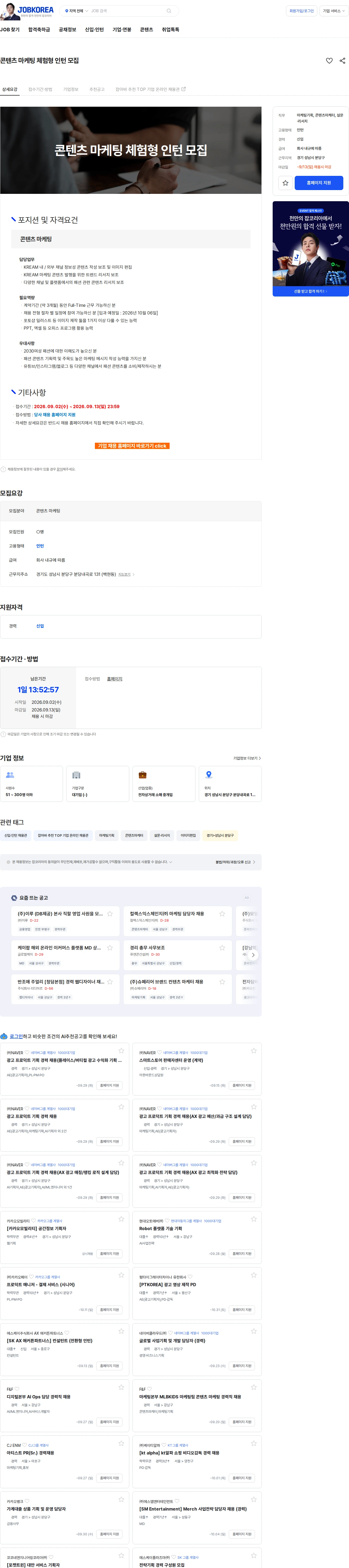This screenshot has width=349, height=1568.
Task: Expand the copyright notice disclaimer arrow
Action: [170, 862]
